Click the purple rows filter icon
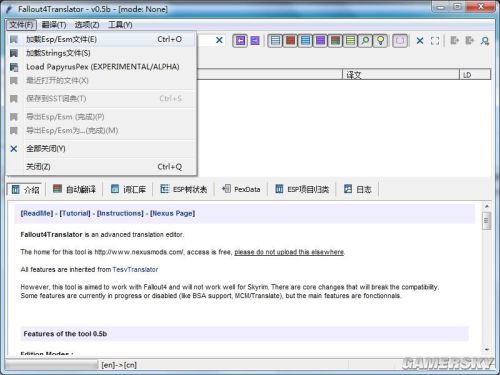 tap(320, 41)
